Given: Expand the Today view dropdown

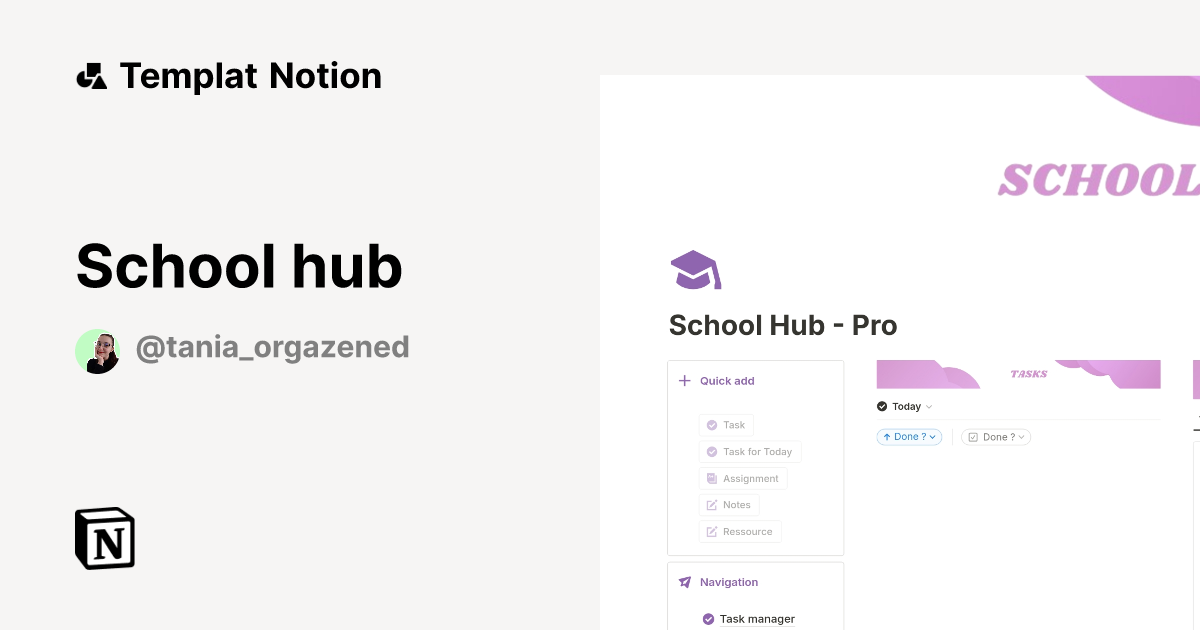Looking at the screenshot, I should click(929, 406).
